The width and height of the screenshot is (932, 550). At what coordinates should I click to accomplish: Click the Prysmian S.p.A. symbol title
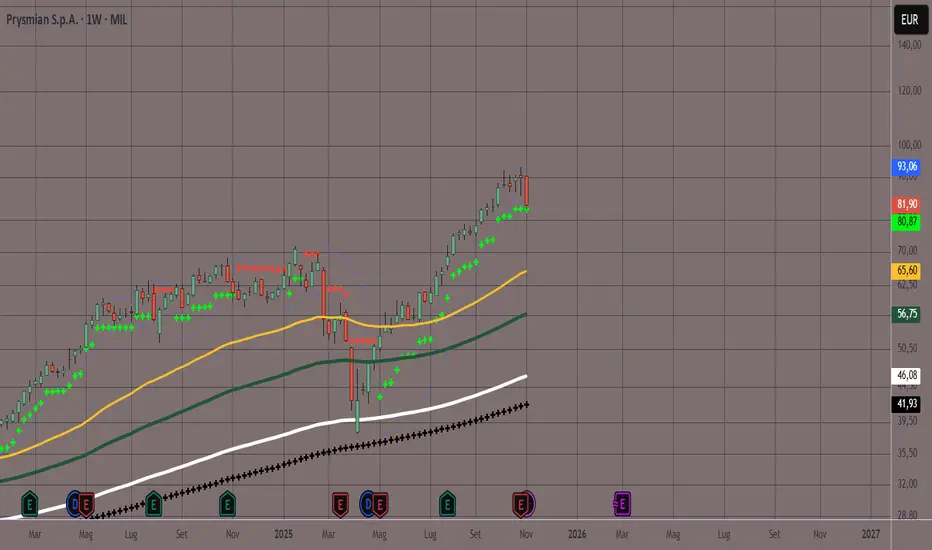42,20
